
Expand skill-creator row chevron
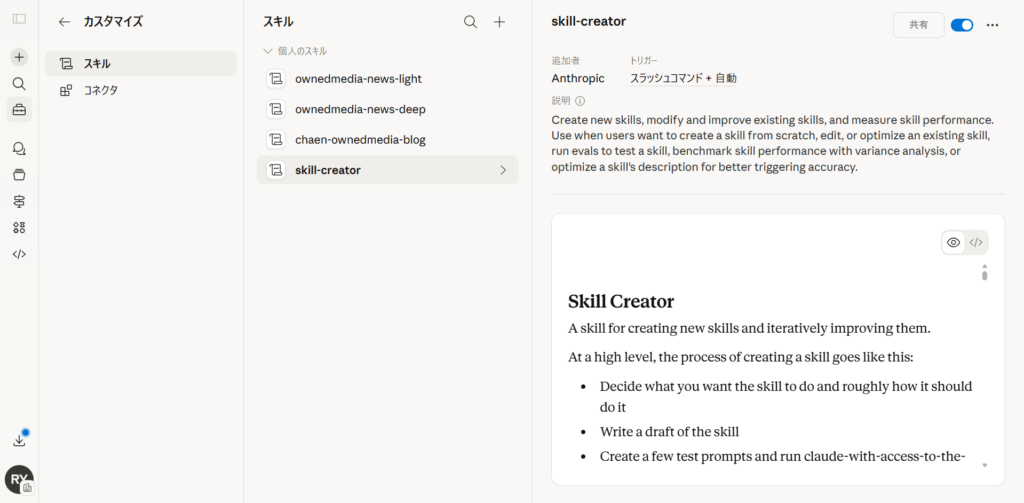pos(503,170)
